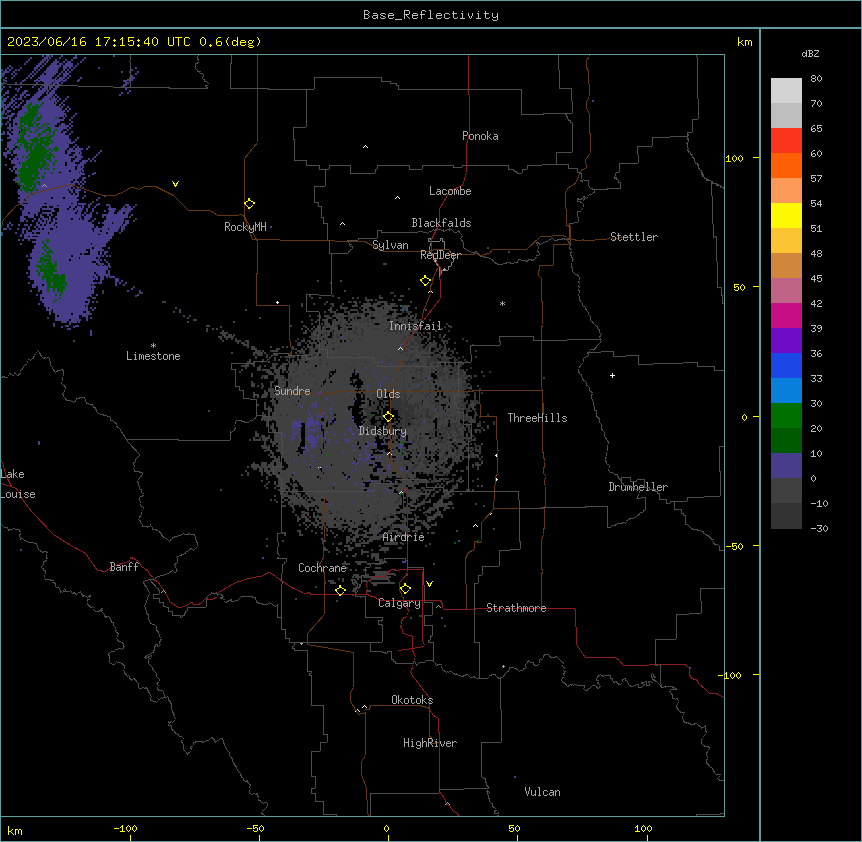Select the yellow diamond marker below Cochrane
The height and width of the screenshot is (842, 862).
tap(340, 590)
